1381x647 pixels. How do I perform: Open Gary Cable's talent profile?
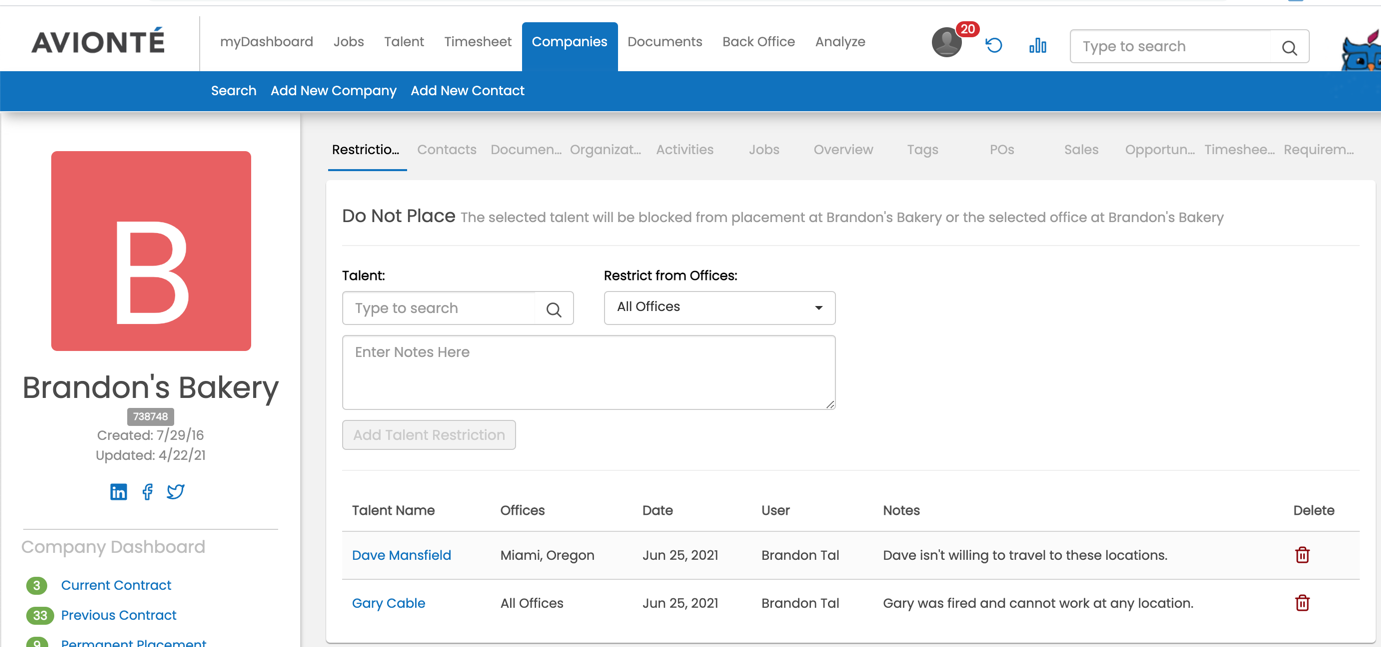(389, 603)
